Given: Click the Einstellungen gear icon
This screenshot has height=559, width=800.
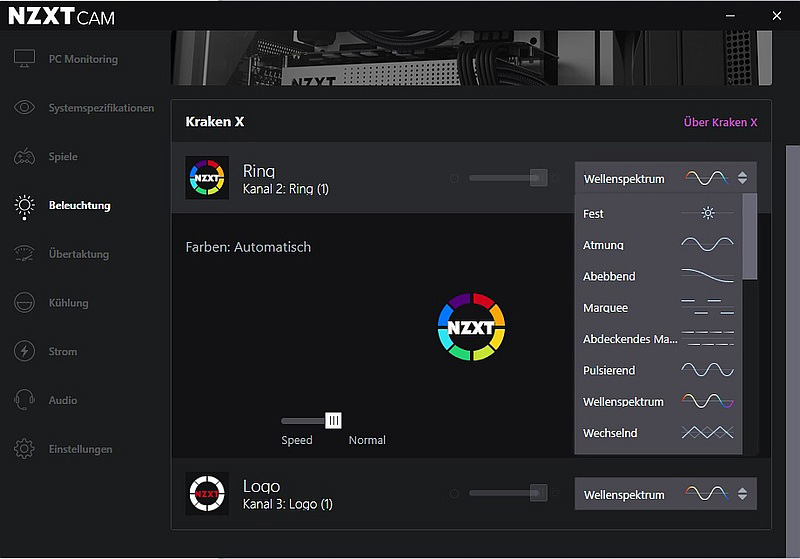Looking at the screenshot, I should pos(24,449).
